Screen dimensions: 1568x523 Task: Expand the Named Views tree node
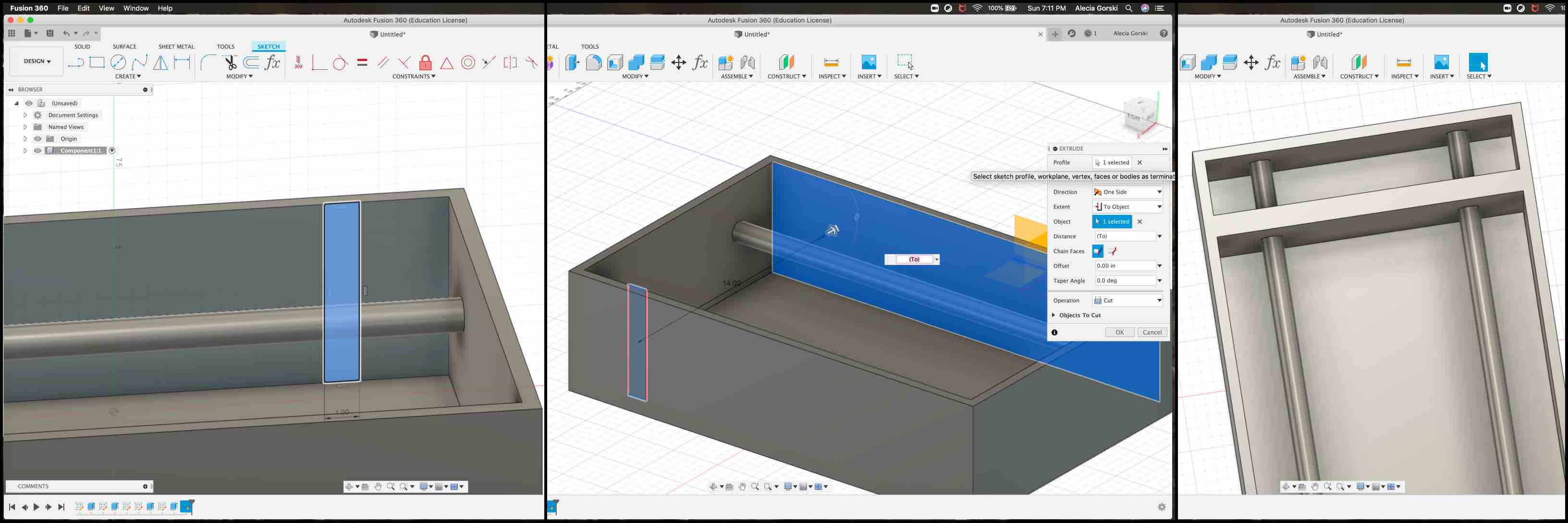(x=25, y=127)
